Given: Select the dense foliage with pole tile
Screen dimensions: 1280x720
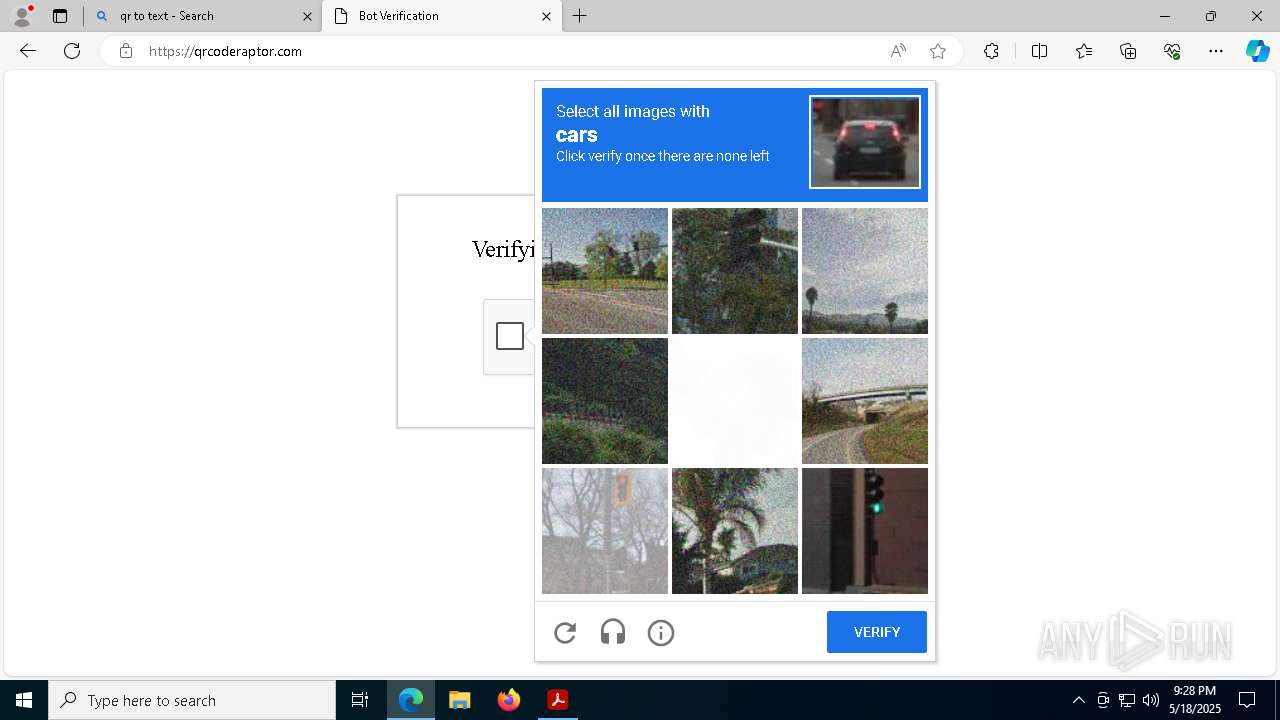Looking at the screenshot, I should coord(735,271).
